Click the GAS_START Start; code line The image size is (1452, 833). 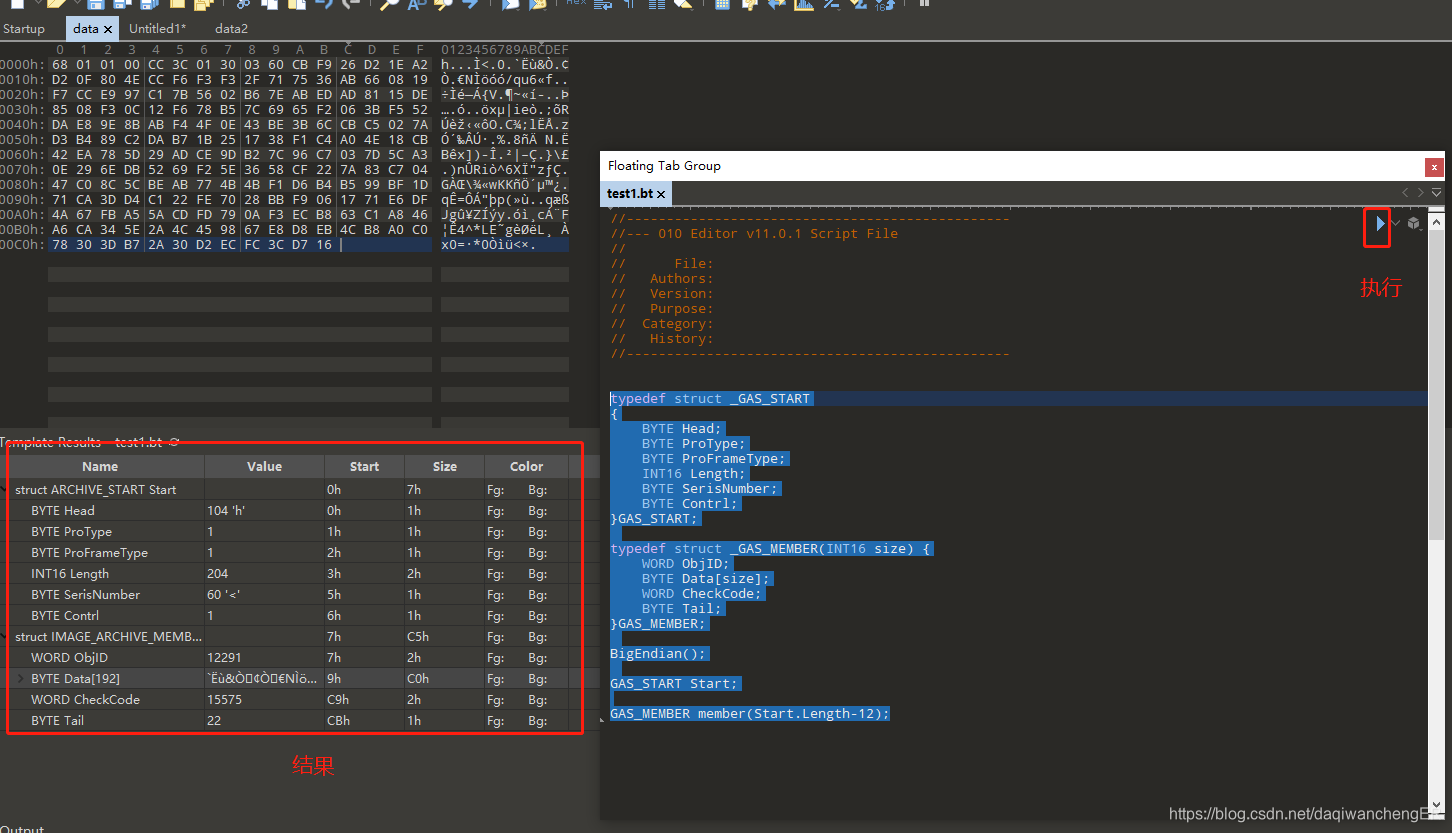tap(674, 683)
